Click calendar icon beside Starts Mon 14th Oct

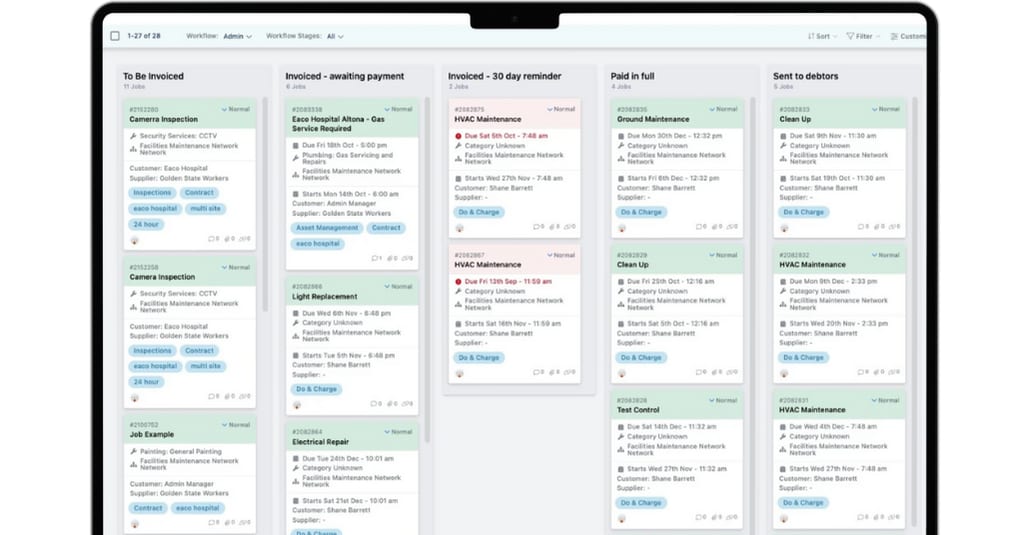point(296,195)
